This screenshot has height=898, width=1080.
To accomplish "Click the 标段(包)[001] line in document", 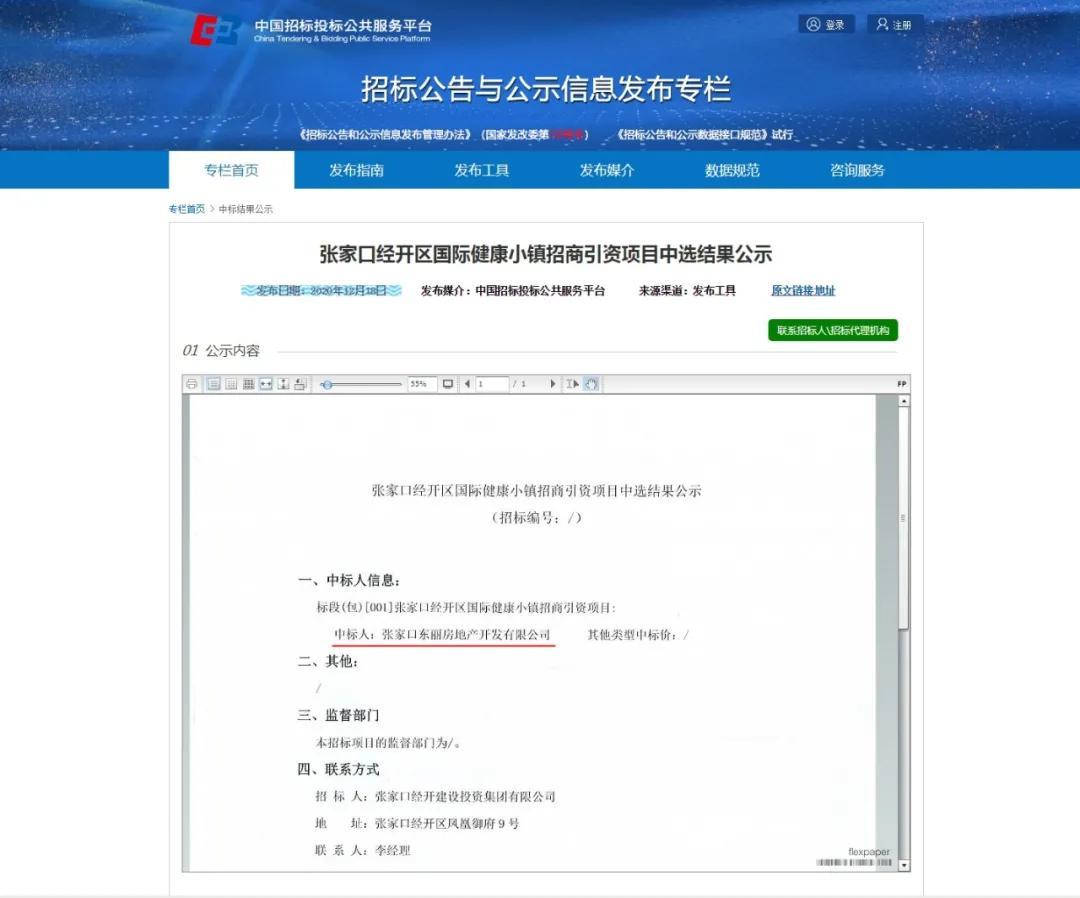I will click(x=466, y=607).
